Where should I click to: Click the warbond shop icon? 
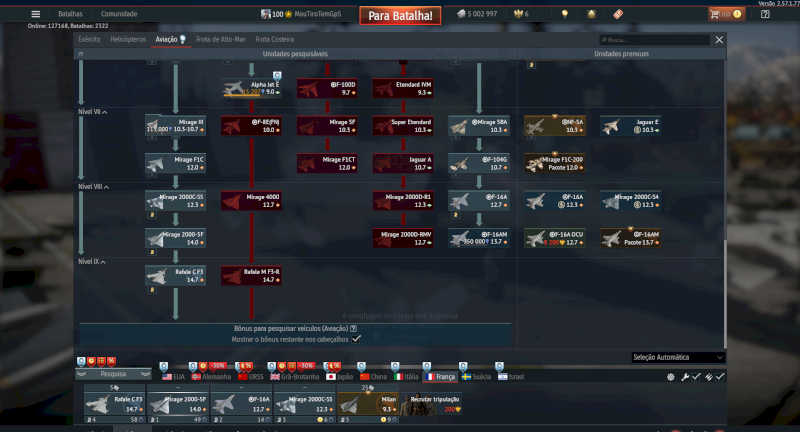(591, 14)
